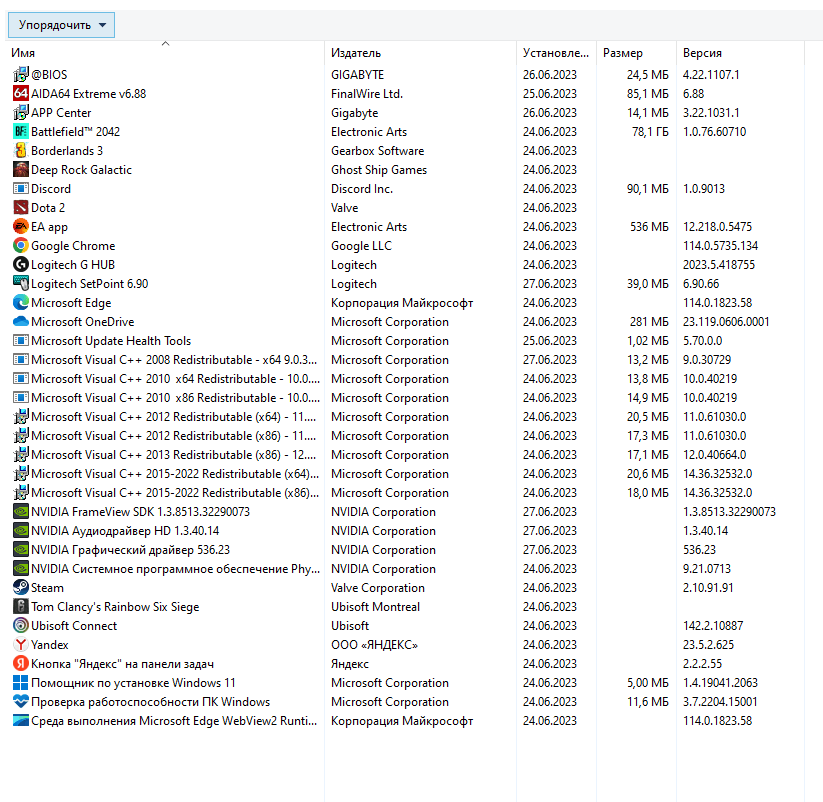Sort by Издатель column header
Viewport: 823px width, 802px height.
point(356,53)
